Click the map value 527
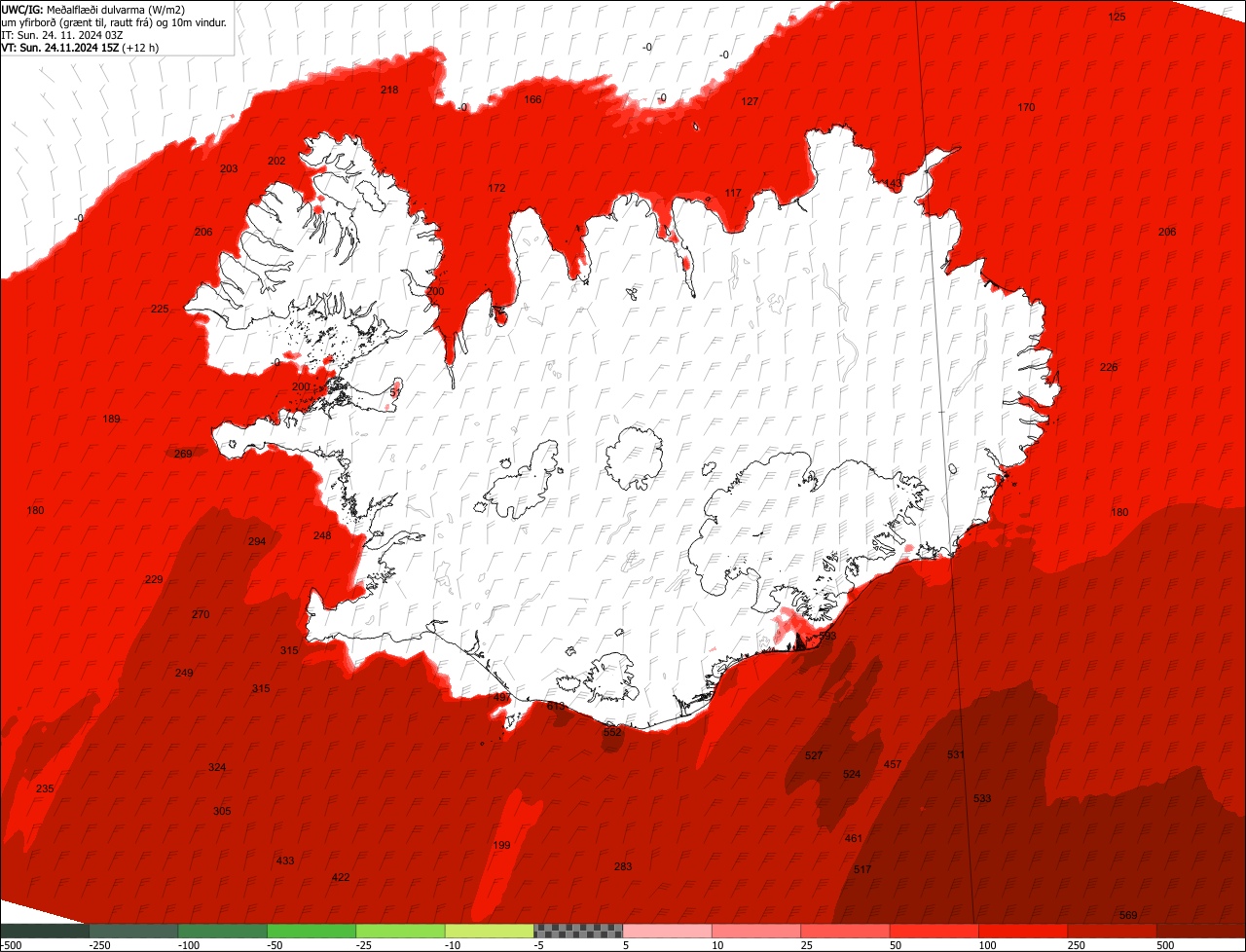Image resolution: width=1246 pixels, height=952 pixels. coord(814,755)
